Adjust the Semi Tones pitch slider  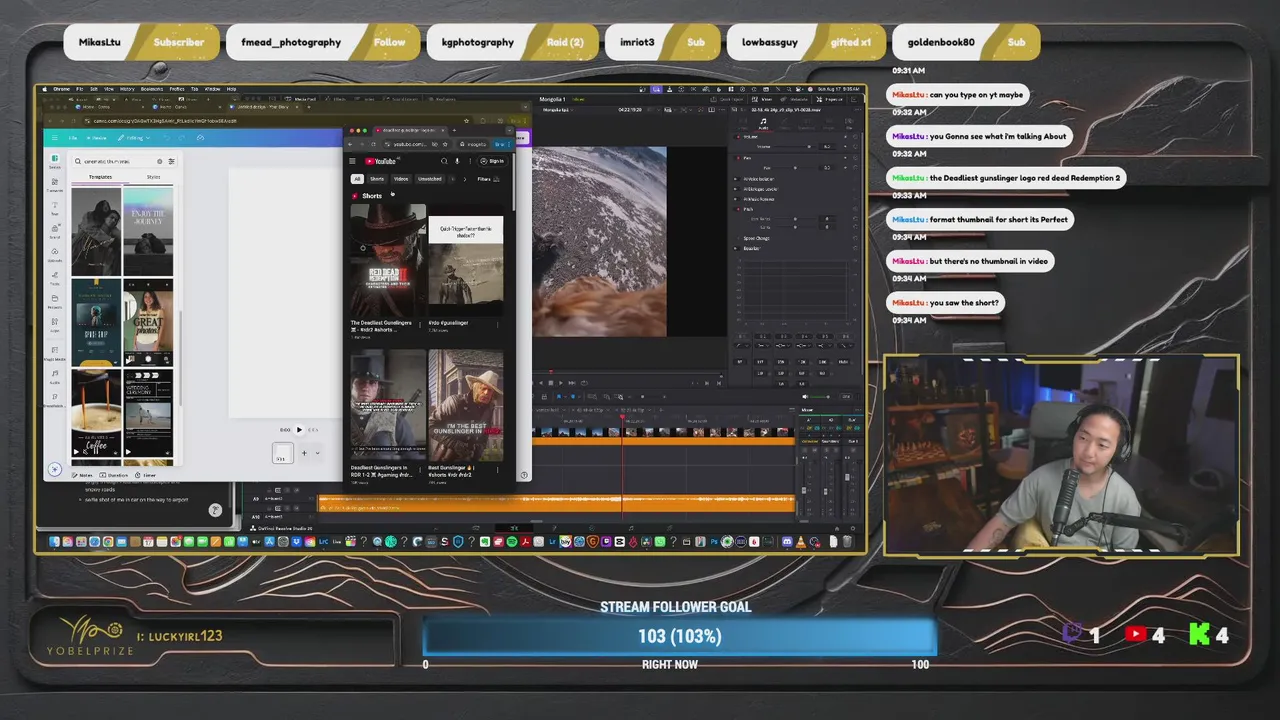pos(795,219)
